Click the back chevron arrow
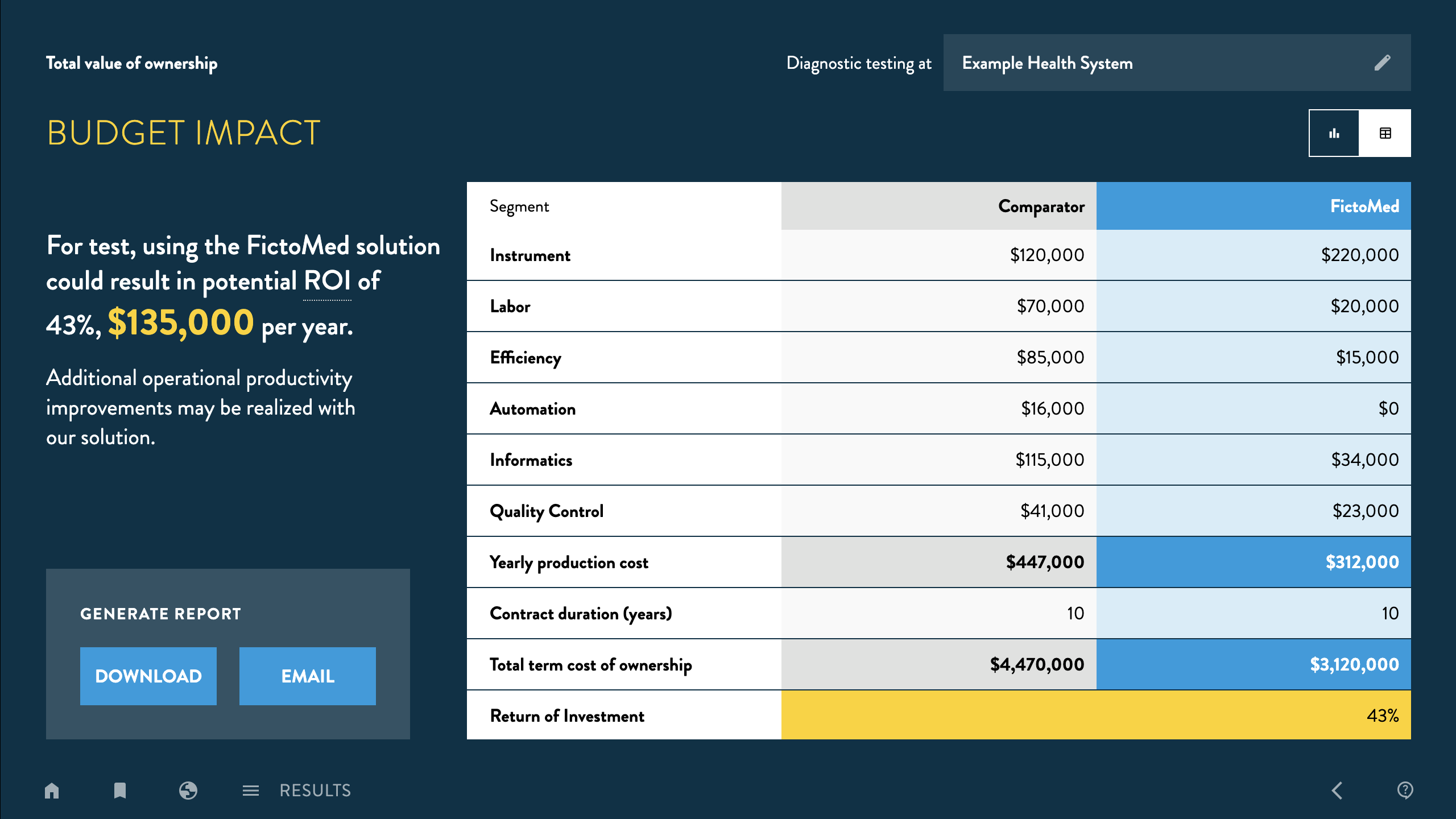Screen dimensions: 1456x819 [x=1337, y=791]
